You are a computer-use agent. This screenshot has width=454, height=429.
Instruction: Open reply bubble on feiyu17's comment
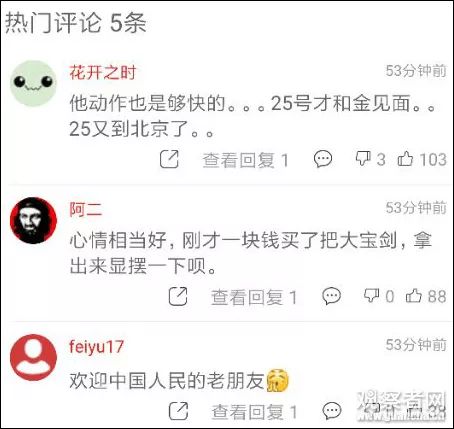[332, 411]
